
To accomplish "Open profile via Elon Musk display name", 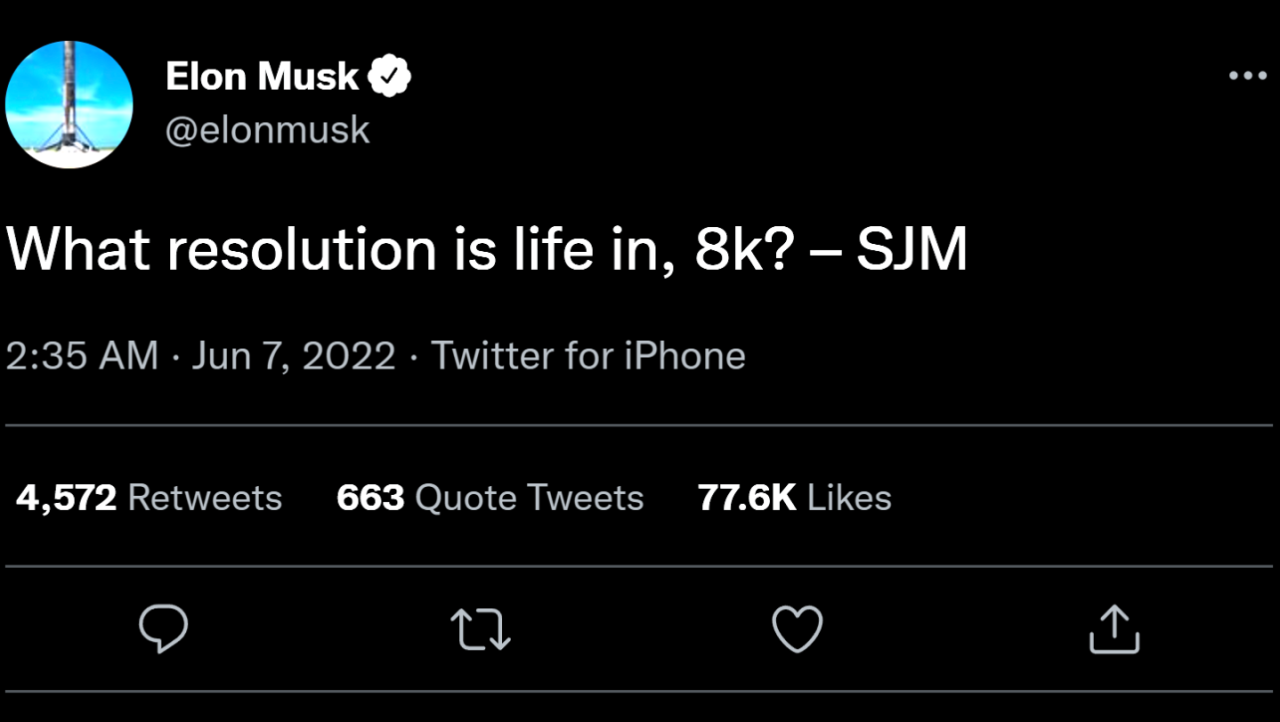I will 262,76.
